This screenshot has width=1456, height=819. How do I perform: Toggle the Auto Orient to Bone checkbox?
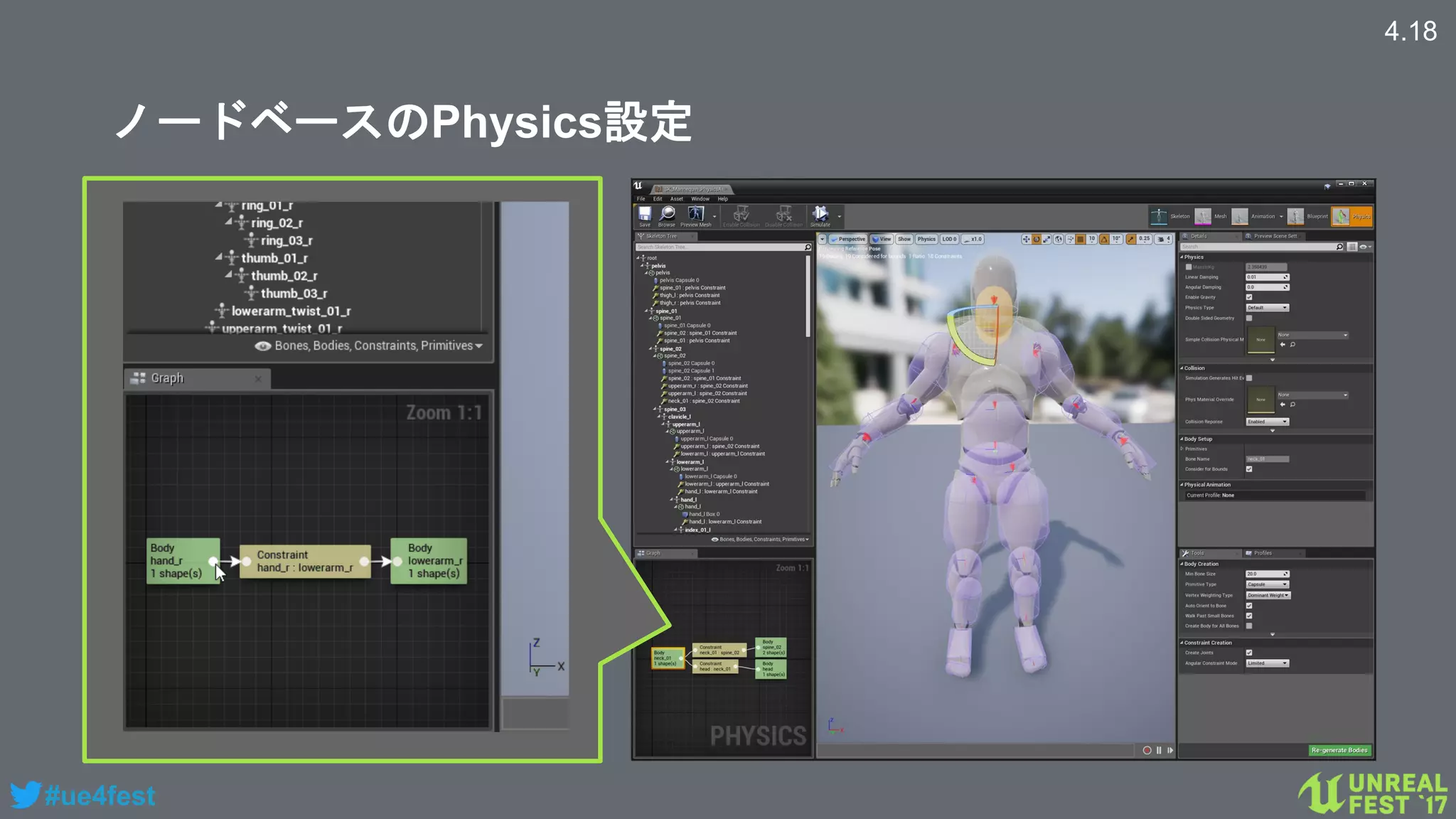coord(1249,606)
